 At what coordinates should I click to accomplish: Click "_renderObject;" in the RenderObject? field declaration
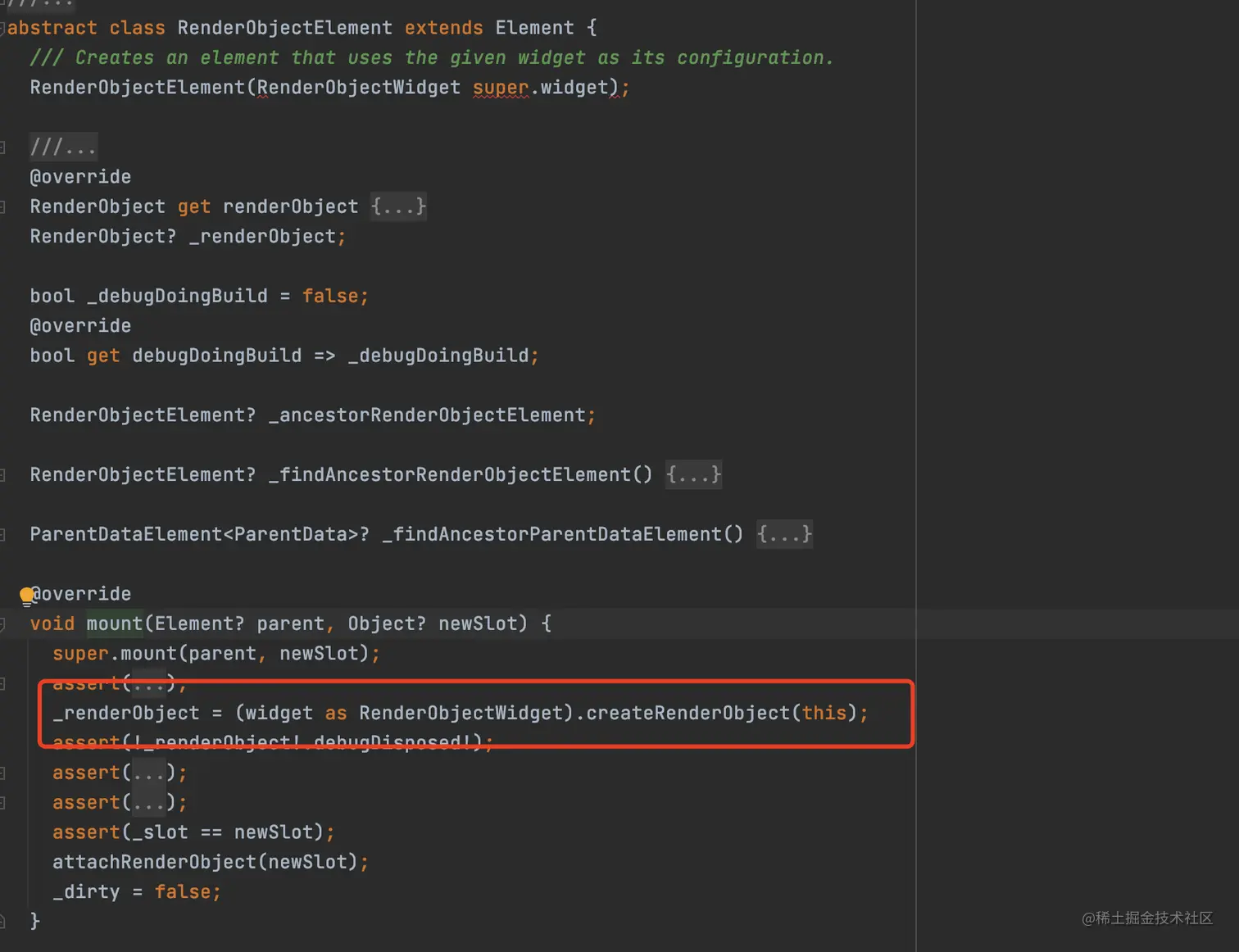(x=268, y=237)
